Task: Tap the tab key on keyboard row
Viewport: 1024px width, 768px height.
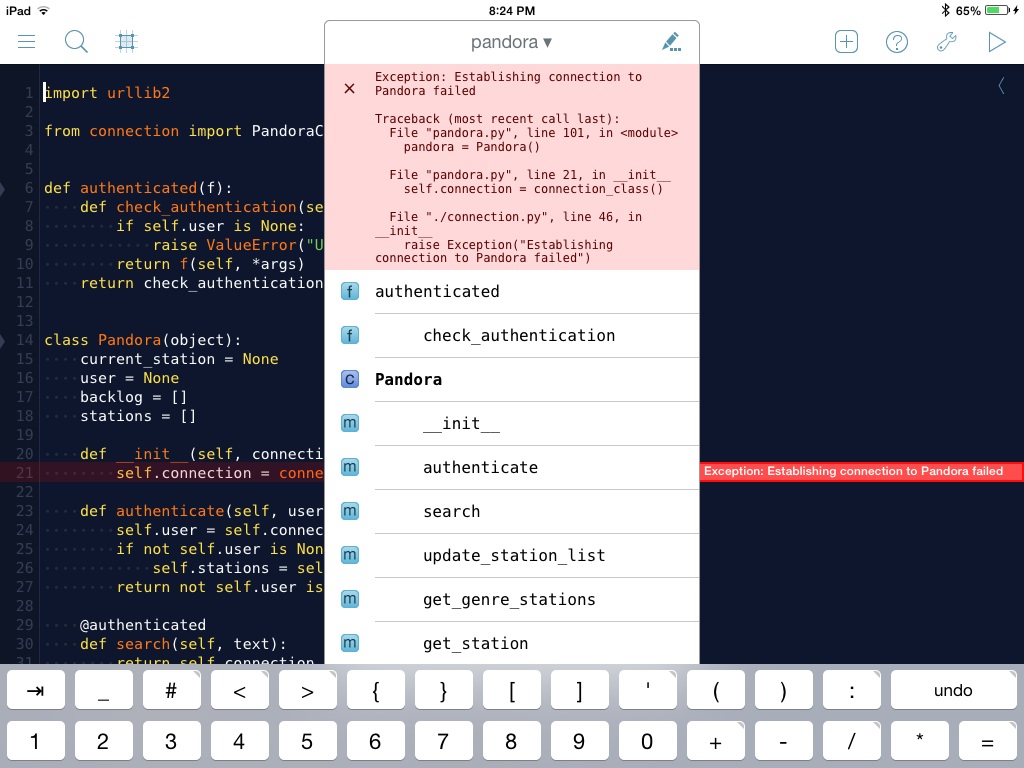Action: 36,690
